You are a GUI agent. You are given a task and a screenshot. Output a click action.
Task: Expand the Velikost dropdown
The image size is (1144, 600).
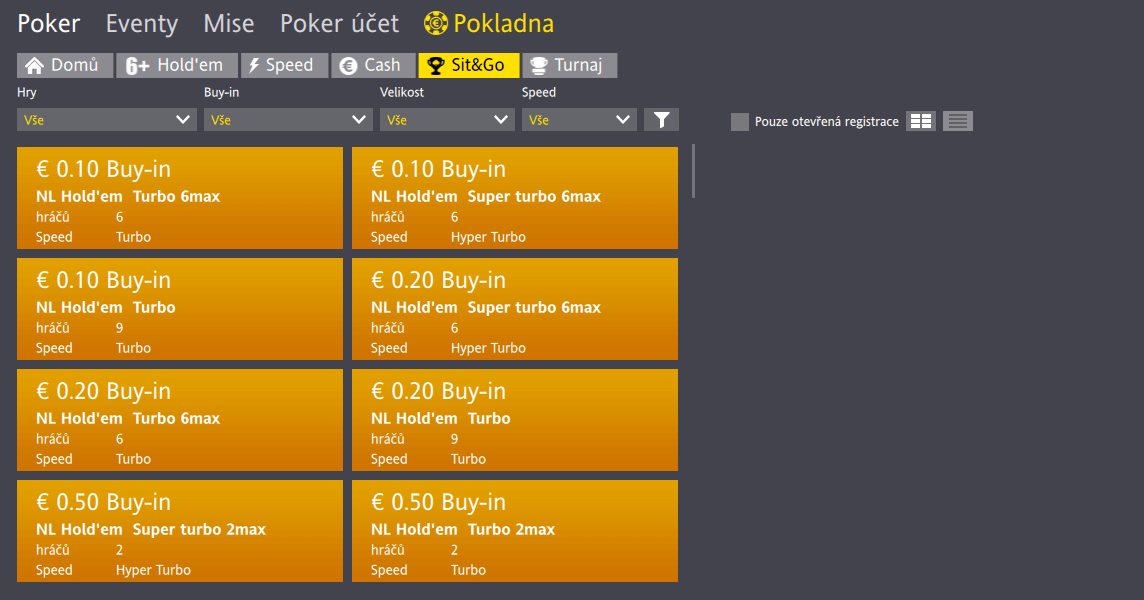pyautogui.click(x=447, y=120)
